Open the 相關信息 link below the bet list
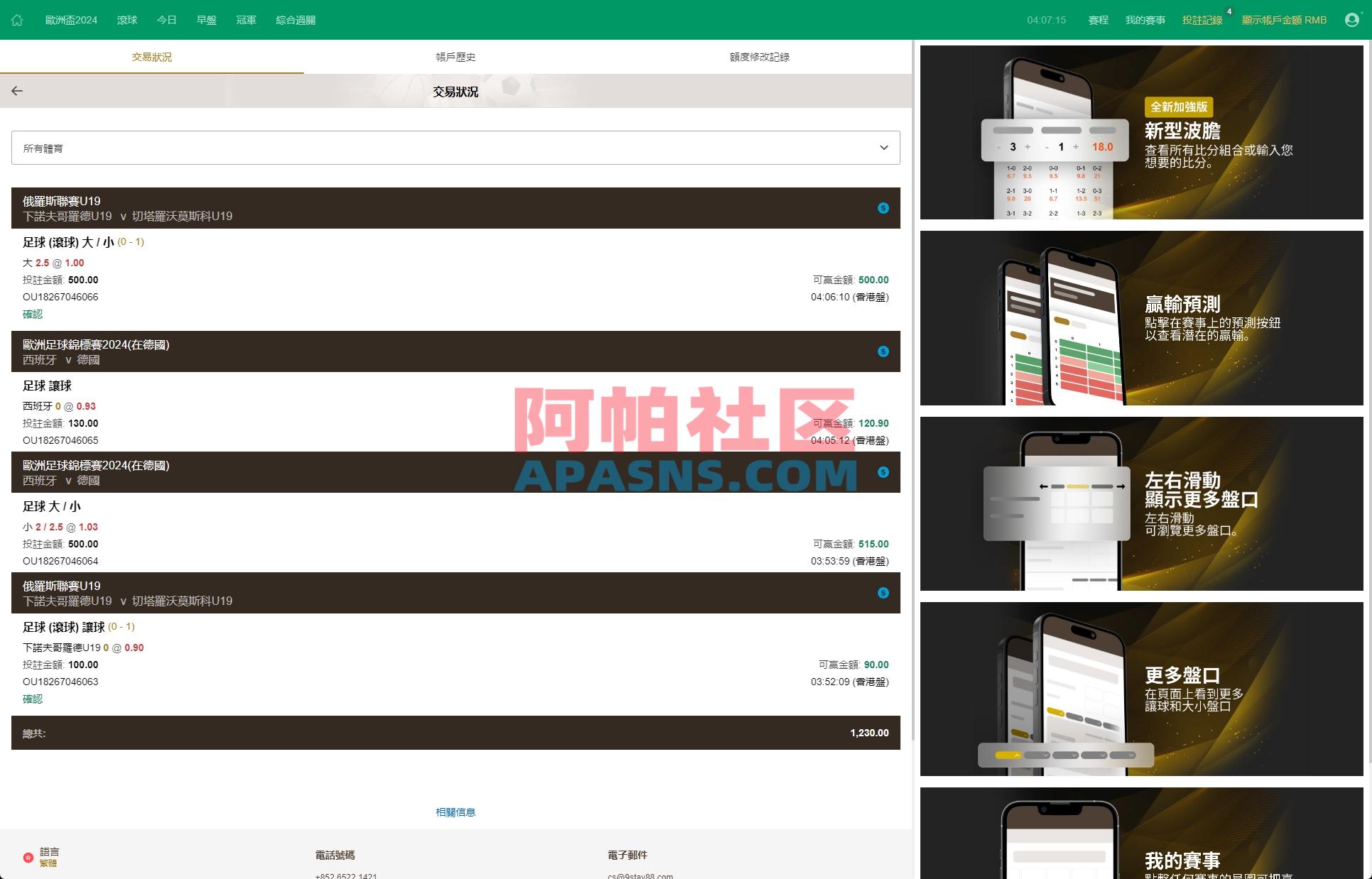 [x=455, y=812]
